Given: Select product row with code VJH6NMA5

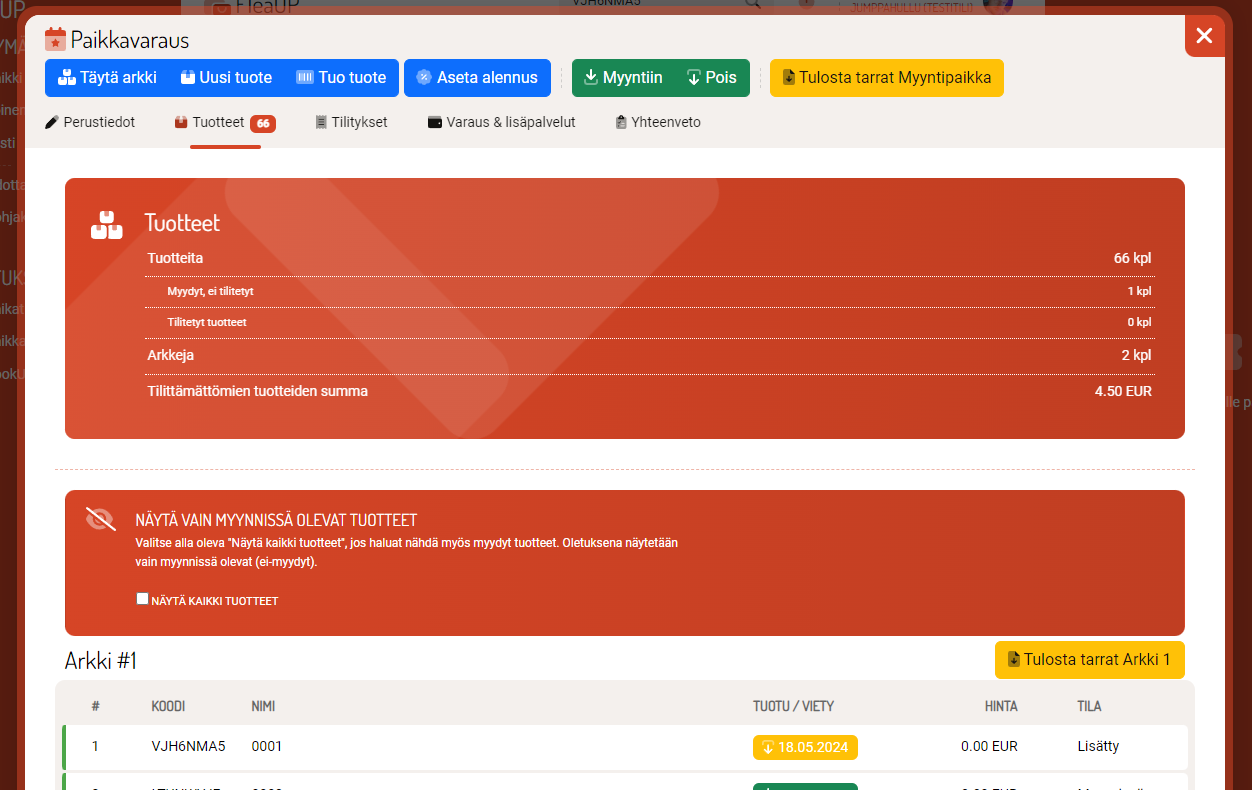Looking at the screenshot, I should (x=188, y=746).
